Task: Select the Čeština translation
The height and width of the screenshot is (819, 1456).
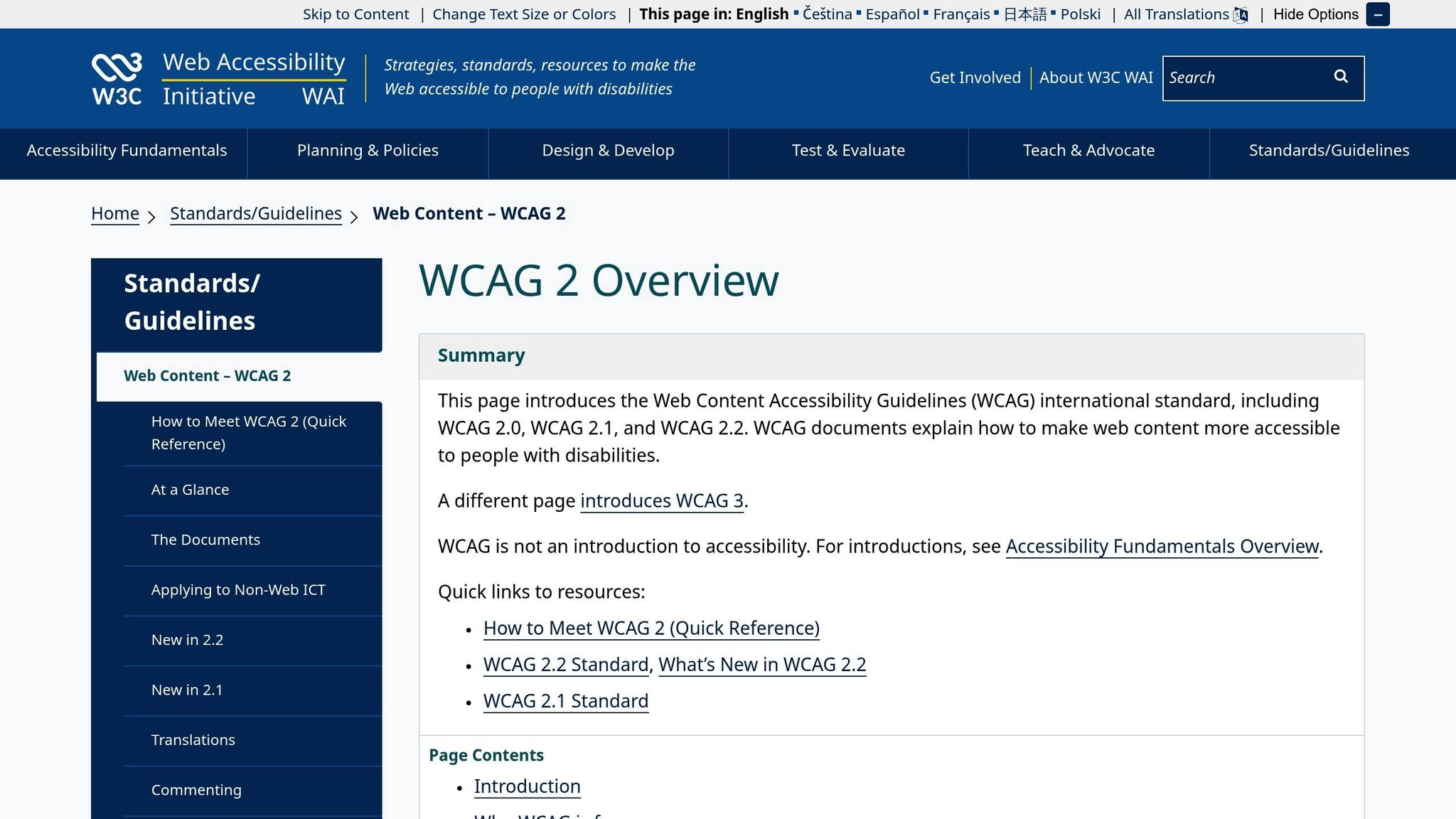Action: coord(827,14)
